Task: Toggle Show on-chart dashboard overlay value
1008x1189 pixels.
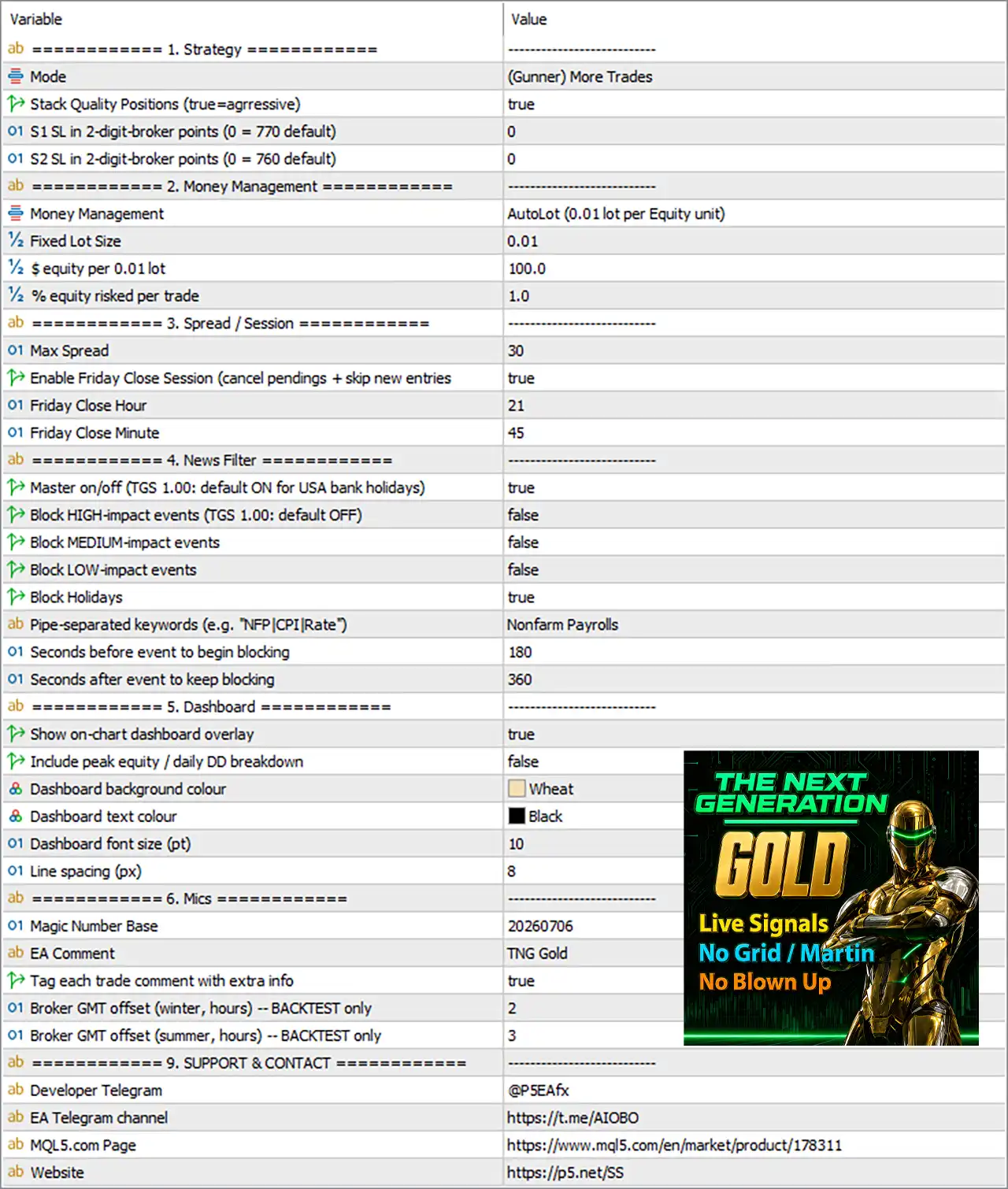Action: (521, 734)
